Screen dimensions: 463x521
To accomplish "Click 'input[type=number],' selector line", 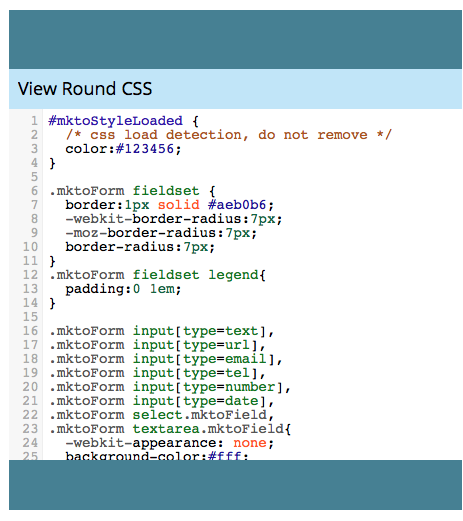I will pos(170,387).
